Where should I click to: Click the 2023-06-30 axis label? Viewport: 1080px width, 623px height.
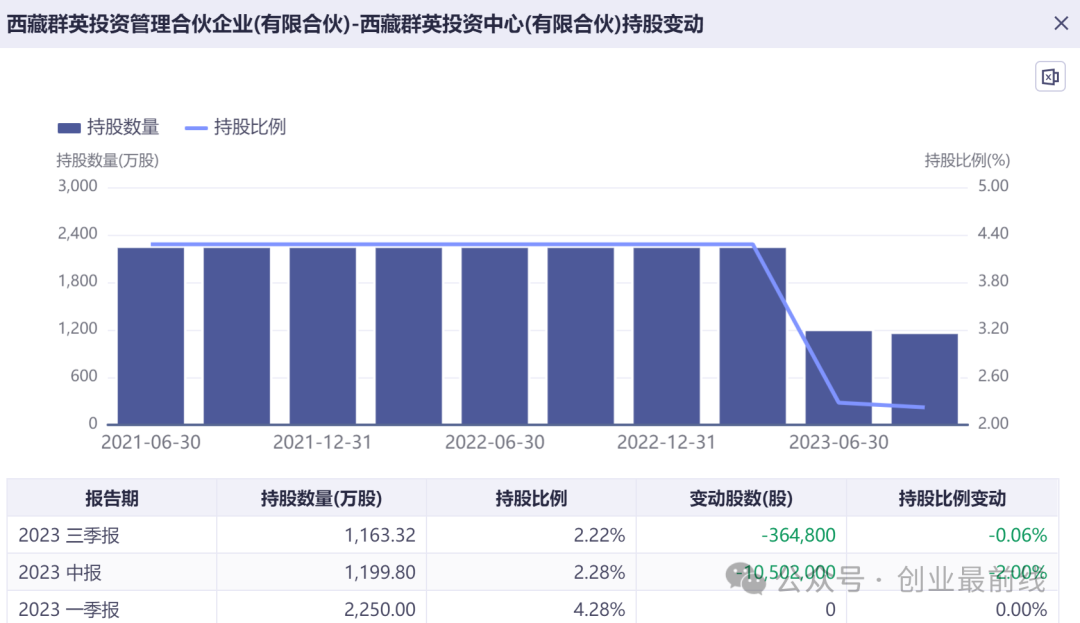[x=838, y=443]
